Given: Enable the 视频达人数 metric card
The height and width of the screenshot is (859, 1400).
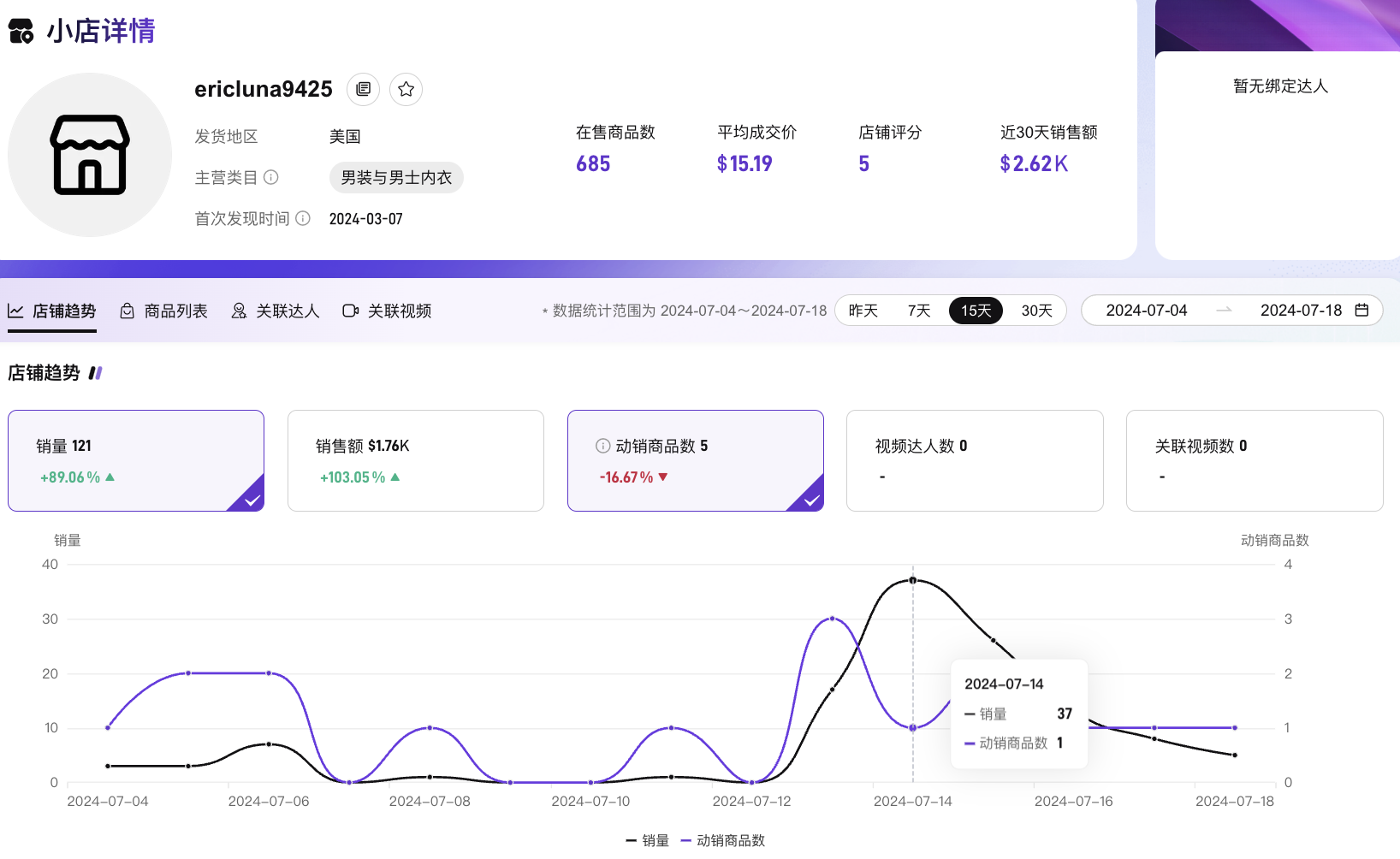Looking at the screenshot, I should pyautogui.click(x=974, y=460).
